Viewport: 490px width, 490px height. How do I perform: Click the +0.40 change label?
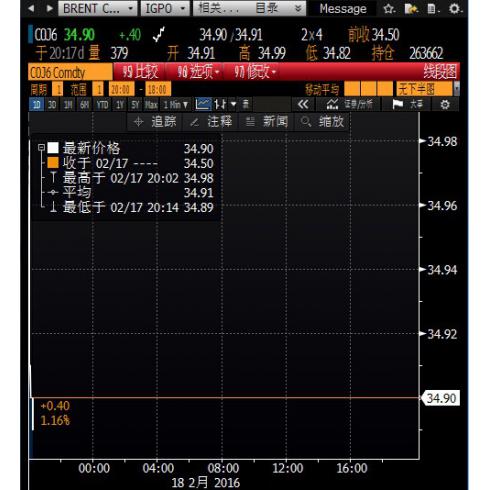pyautogui.click(x=55, y=406)
